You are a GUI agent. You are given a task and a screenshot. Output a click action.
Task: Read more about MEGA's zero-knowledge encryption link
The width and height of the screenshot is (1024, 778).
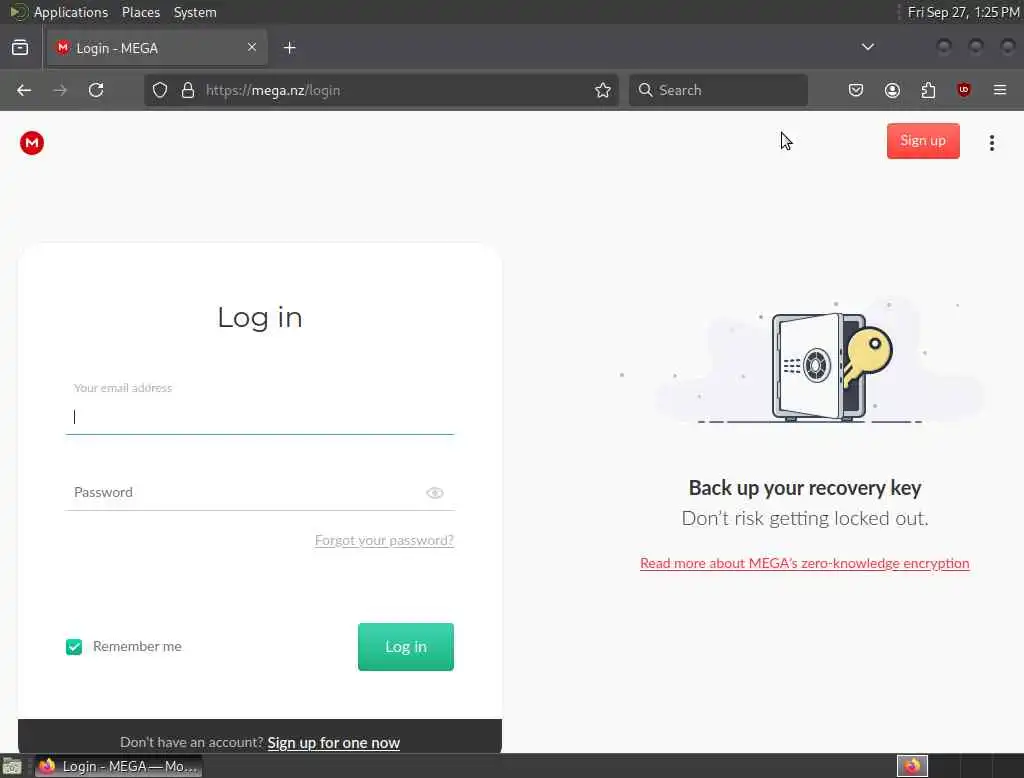tap(805, 563)
